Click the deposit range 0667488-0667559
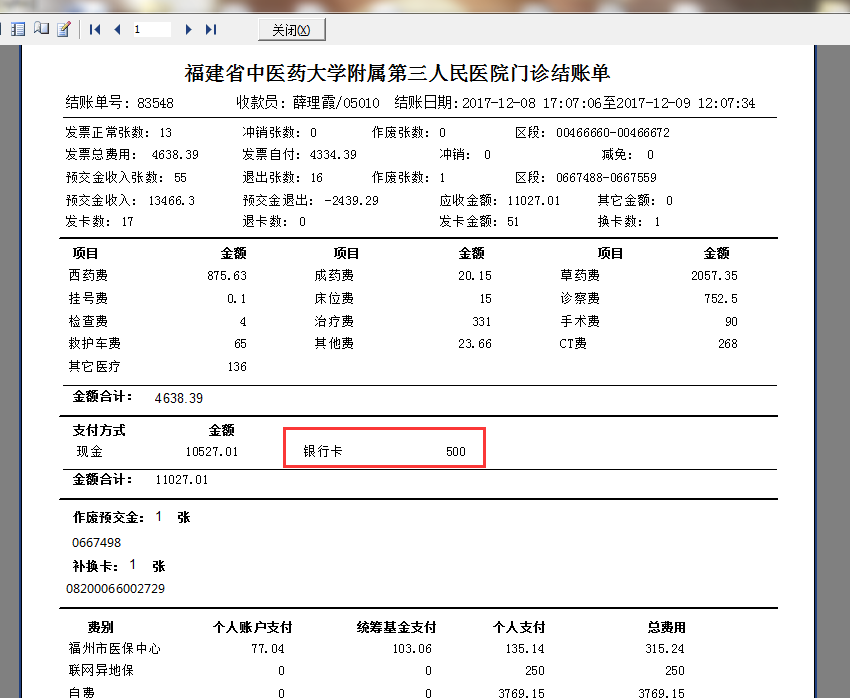This screenshot has height=698, width=850. pyautogui.click(x=606, y=178)
